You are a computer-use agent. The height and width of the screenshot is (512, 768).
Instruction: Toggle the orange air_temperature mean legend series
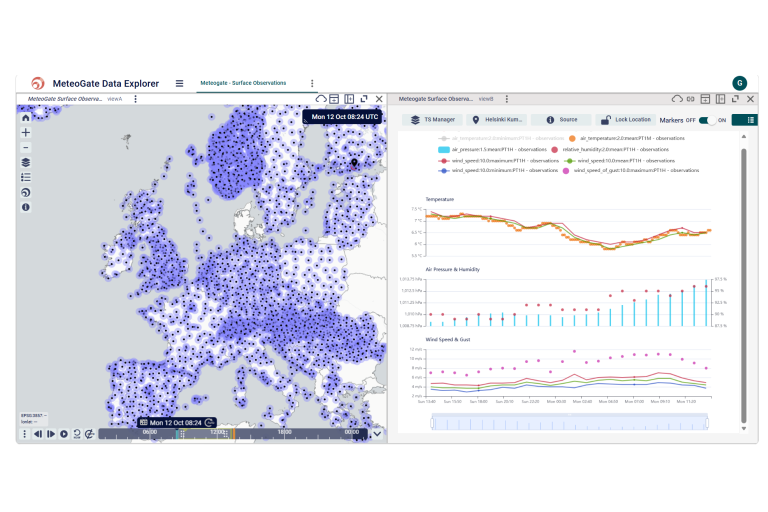(x=626, y=138)
